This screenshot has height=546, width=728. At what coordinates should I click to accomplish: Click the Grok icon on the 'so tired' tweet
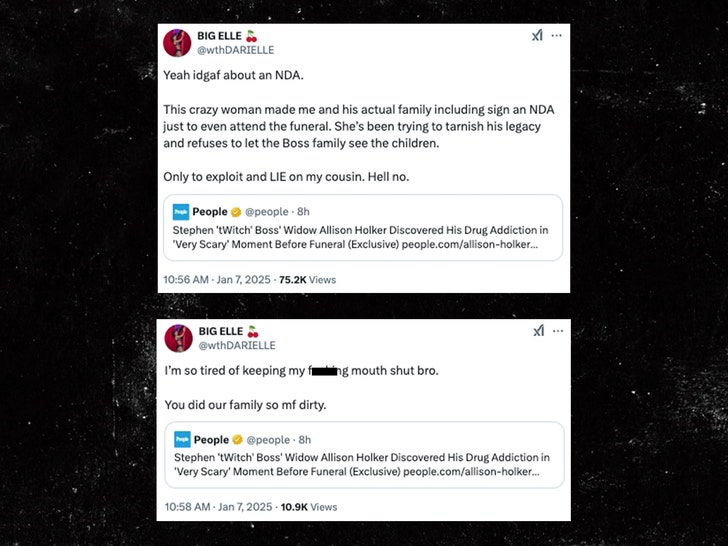(537, 331)
